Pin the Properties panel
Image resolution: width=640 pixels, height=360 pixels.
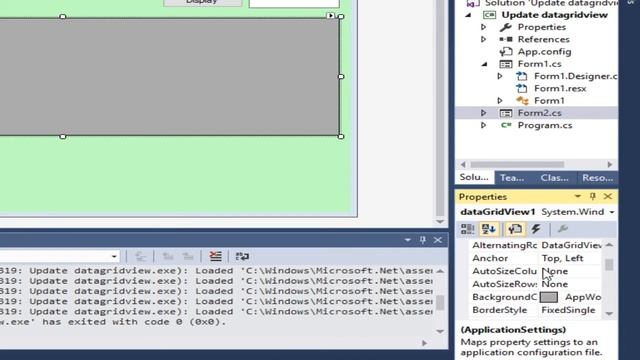pyautogui.click(x=593, y=197)
